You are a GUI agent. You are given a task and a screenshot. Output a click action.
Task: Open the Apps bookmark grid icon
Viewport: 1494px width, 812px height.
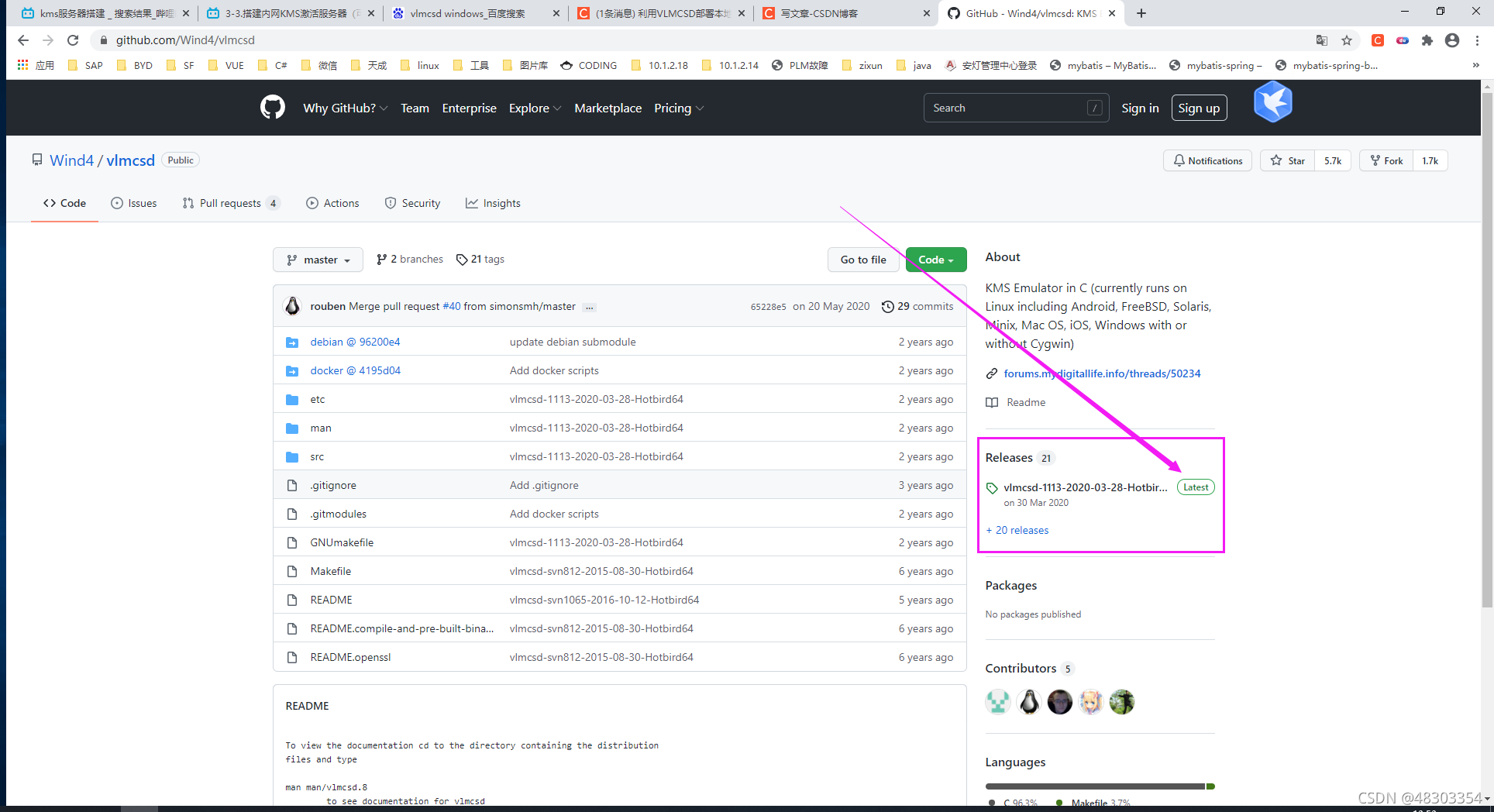click(22, 65)
